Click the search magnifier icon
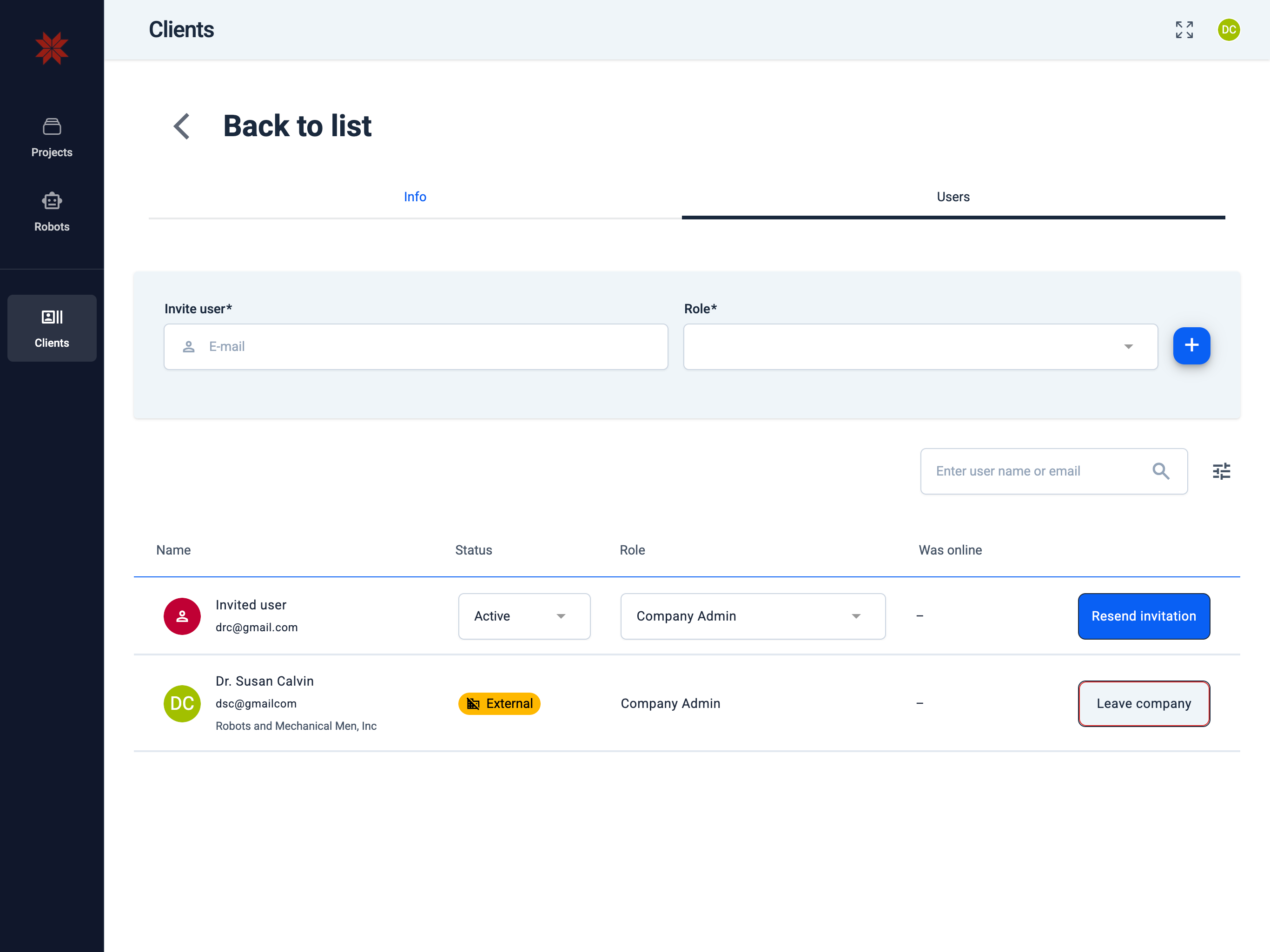1270x952 pixels. pyautogui.click(x=1160, y=471)
